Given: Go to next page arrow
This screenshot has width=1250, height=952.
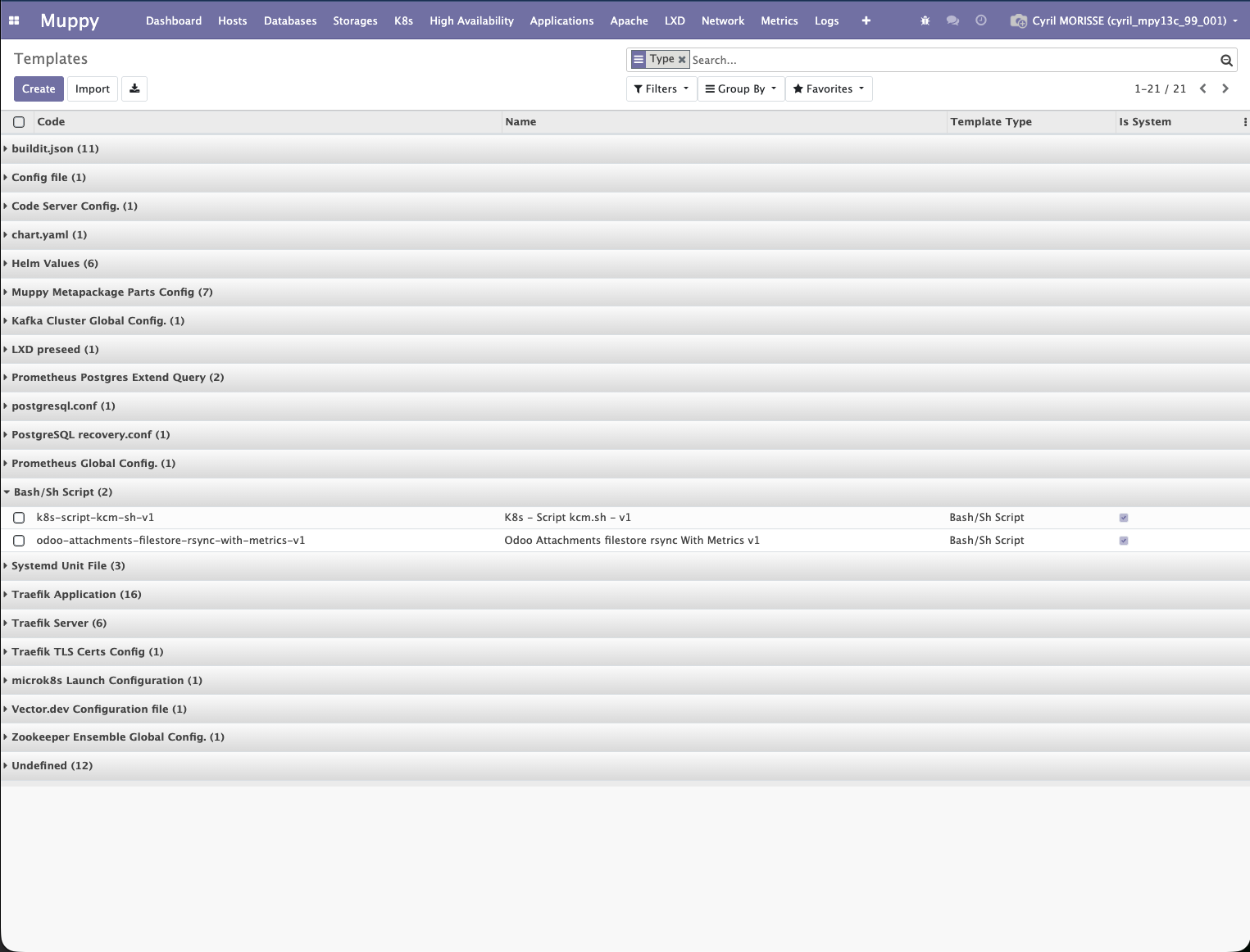Looking at the screenshot, I should click(1225, 88).
